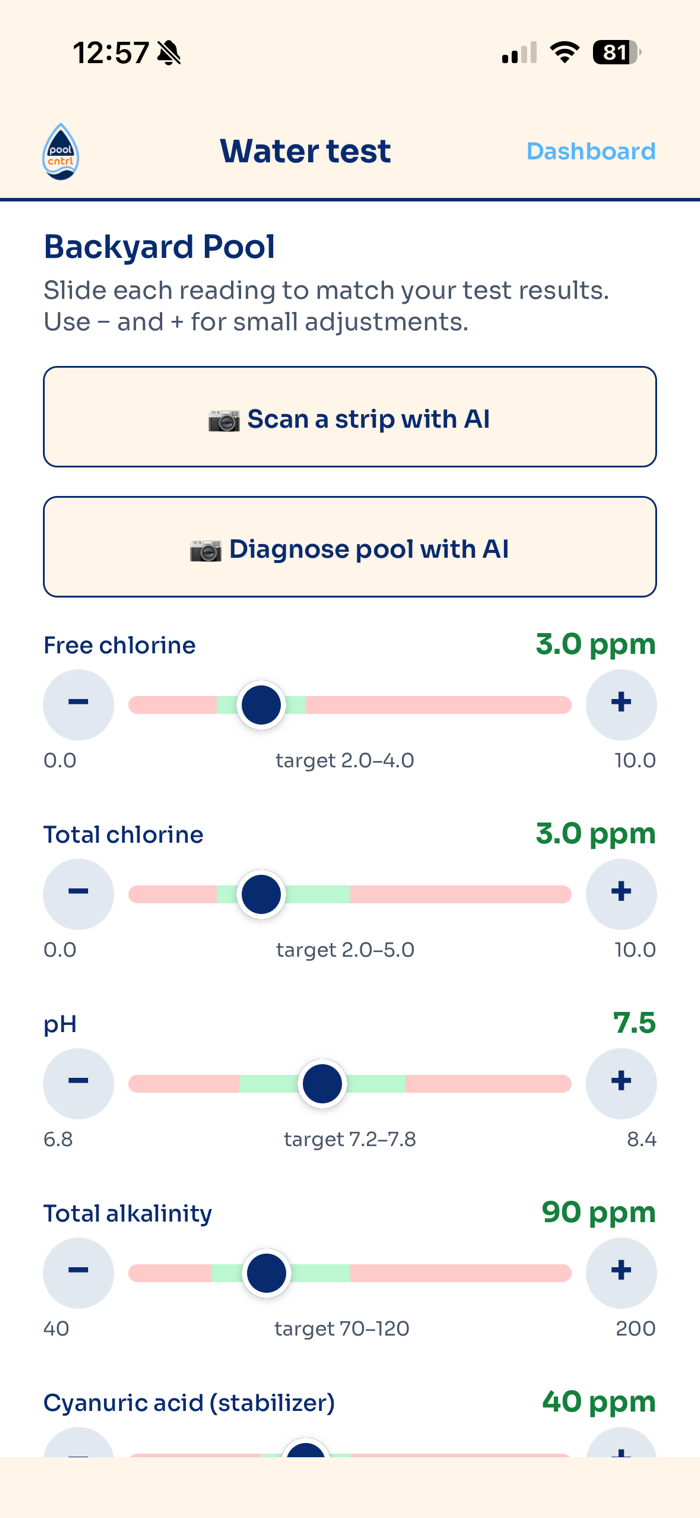Decrease total alkalinity with minus button

tap(78, 1273)
